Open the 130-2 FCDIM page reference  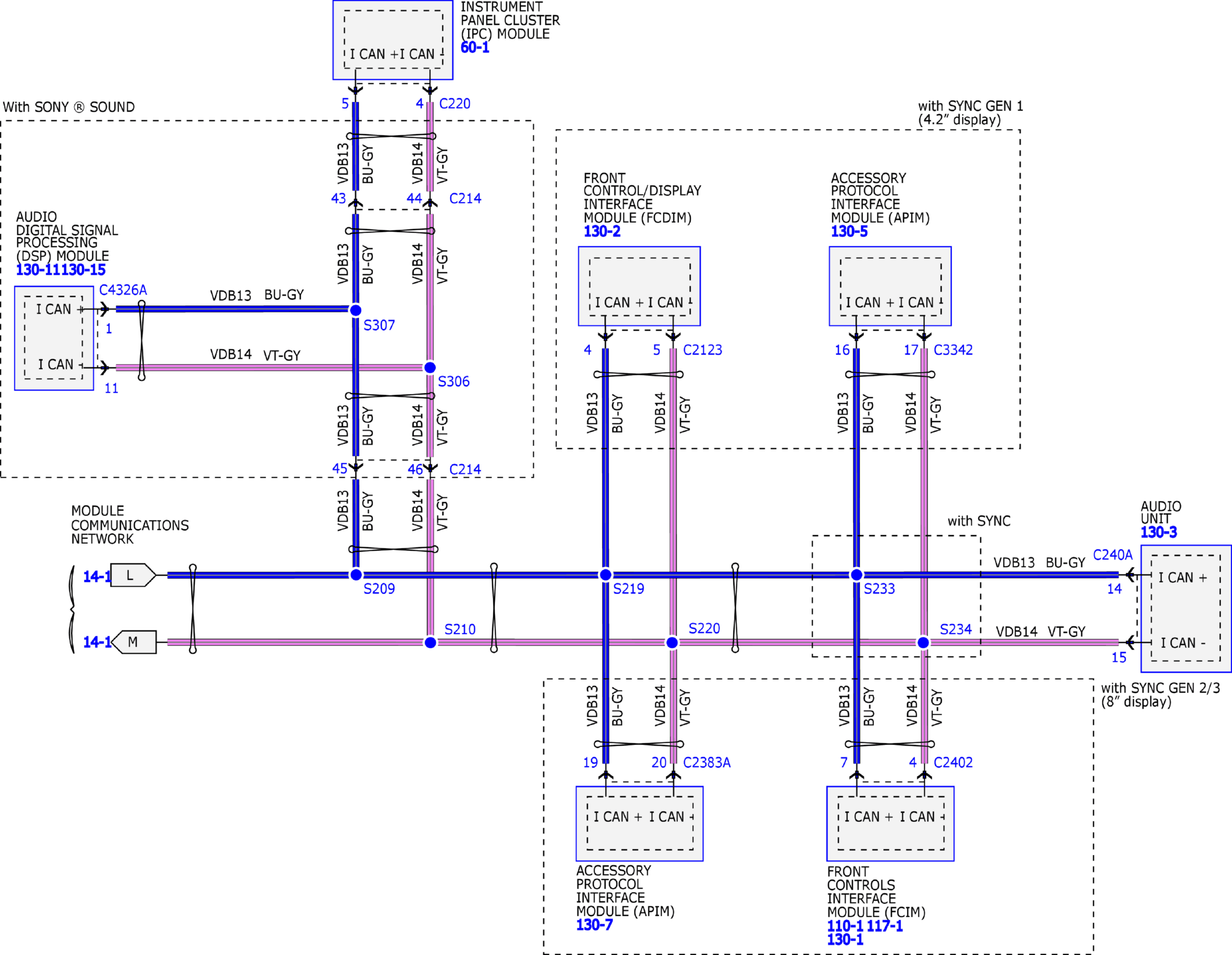(602, 231)
